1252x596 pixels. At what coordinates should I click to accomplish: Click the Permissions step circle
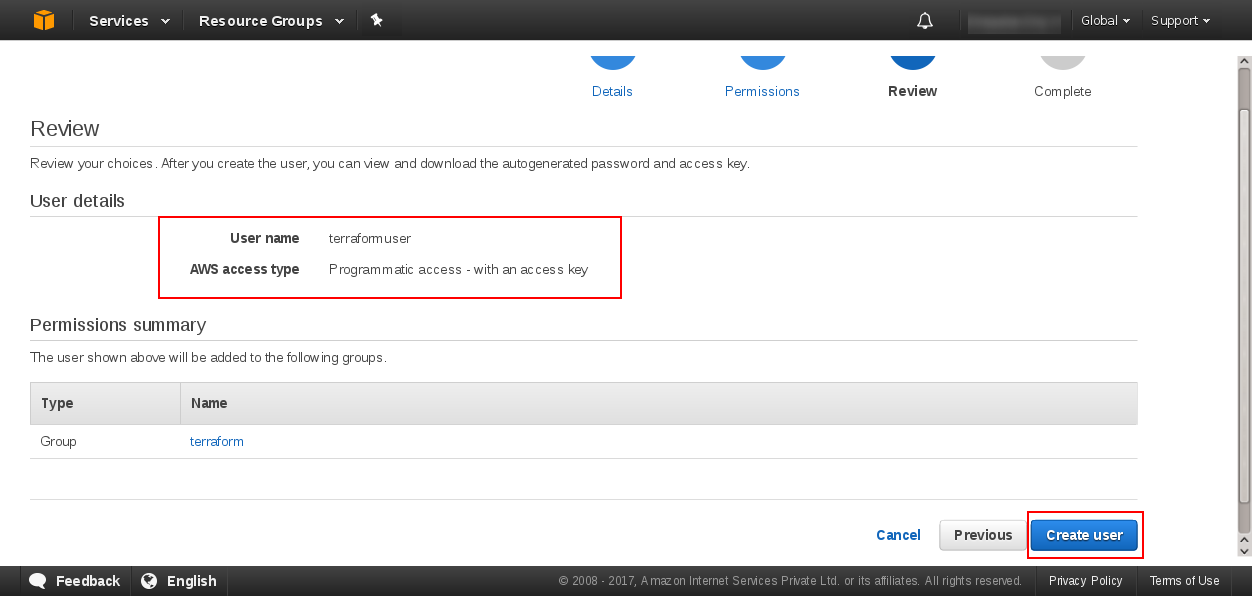[x=762, y=57]
